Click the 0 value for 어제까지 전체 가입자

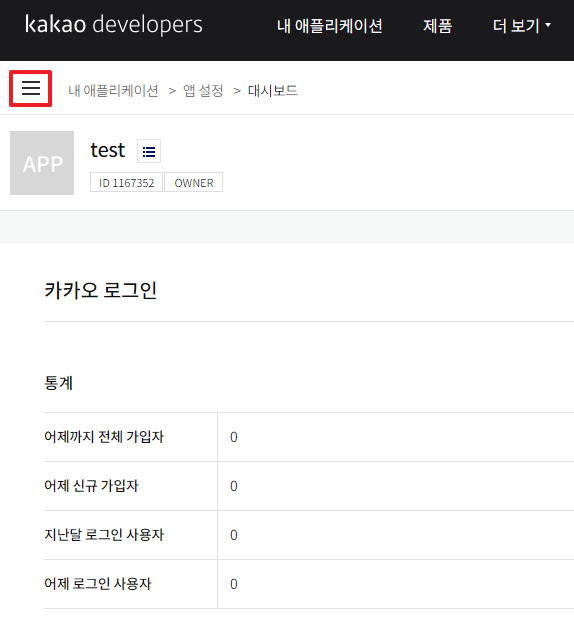[234, 437]
